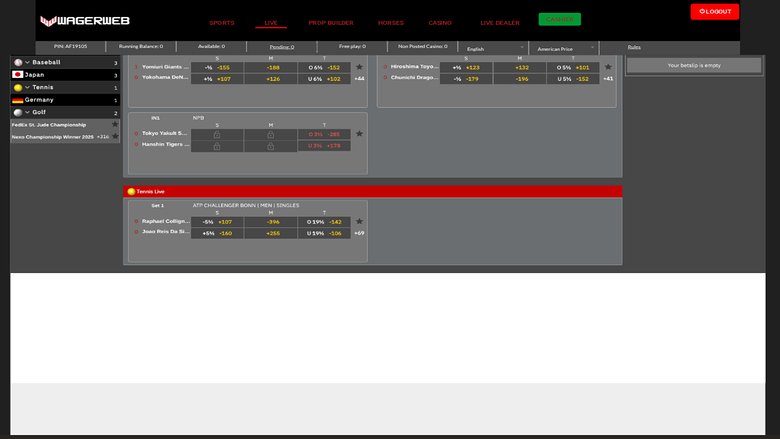This screenshot has width=780, height=439.
Task: Star the Hiroshima Toyo matchup
Action: click(x=608, y=67)
